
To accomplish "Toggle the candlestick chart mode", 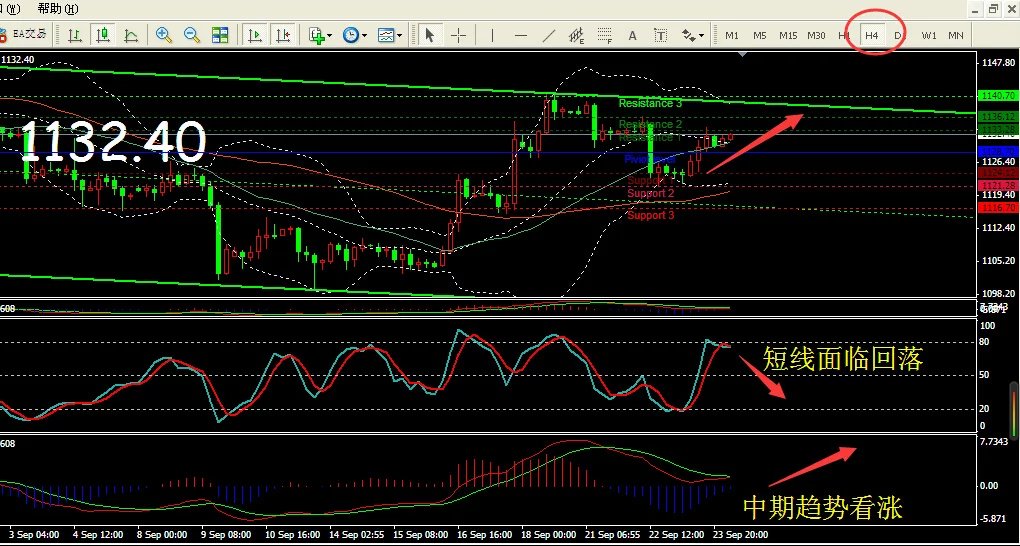I will pos(102,35).
